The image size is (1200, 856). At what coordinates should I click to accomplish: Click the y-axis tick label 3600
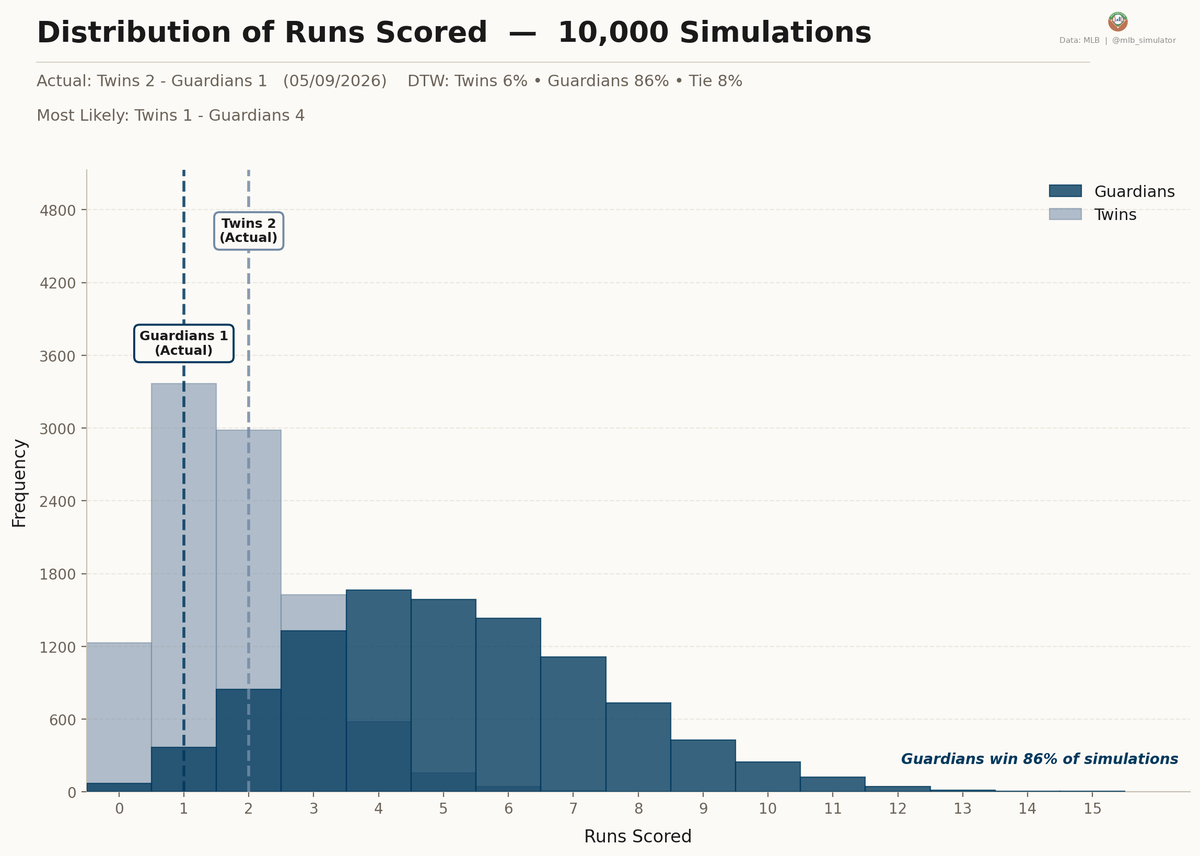tap(59, 356)
